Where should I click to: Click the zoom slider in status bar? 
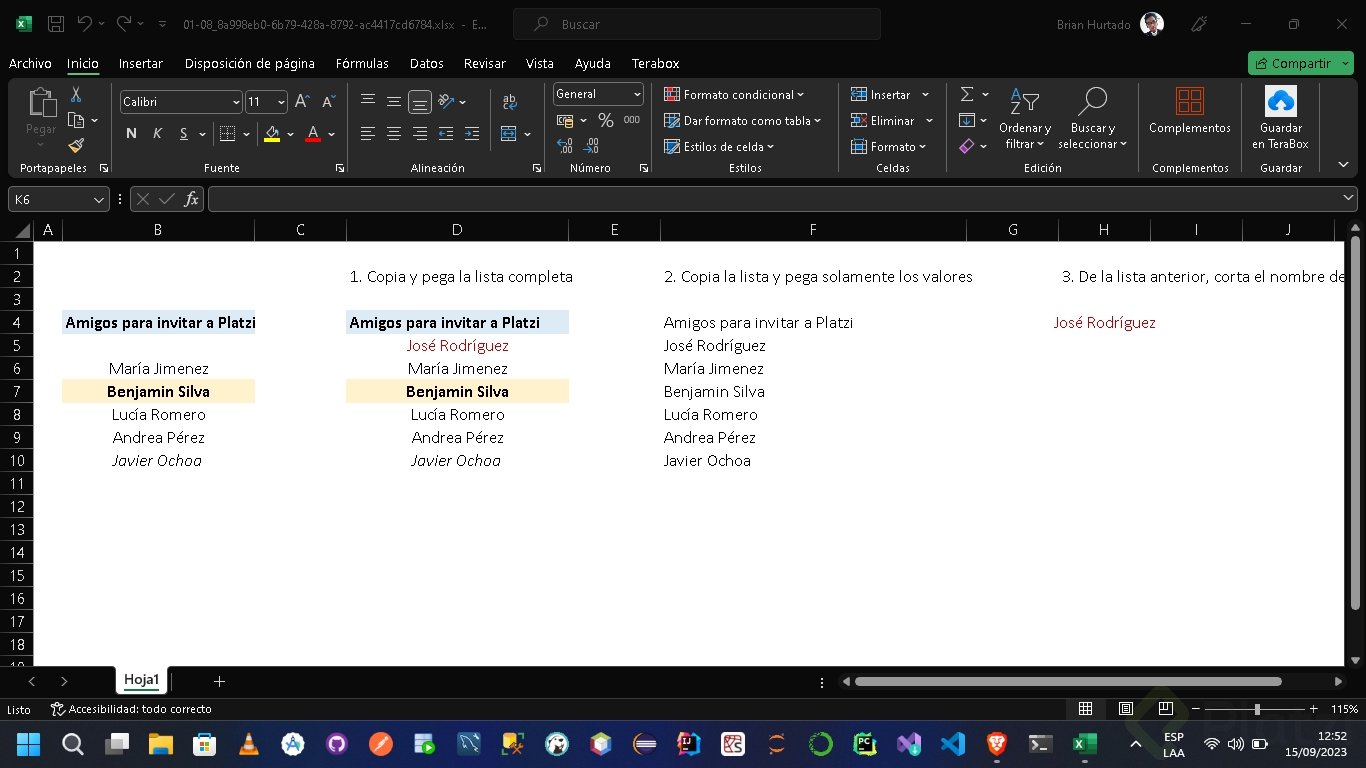pyautogui.click(x=1257, y=709)
